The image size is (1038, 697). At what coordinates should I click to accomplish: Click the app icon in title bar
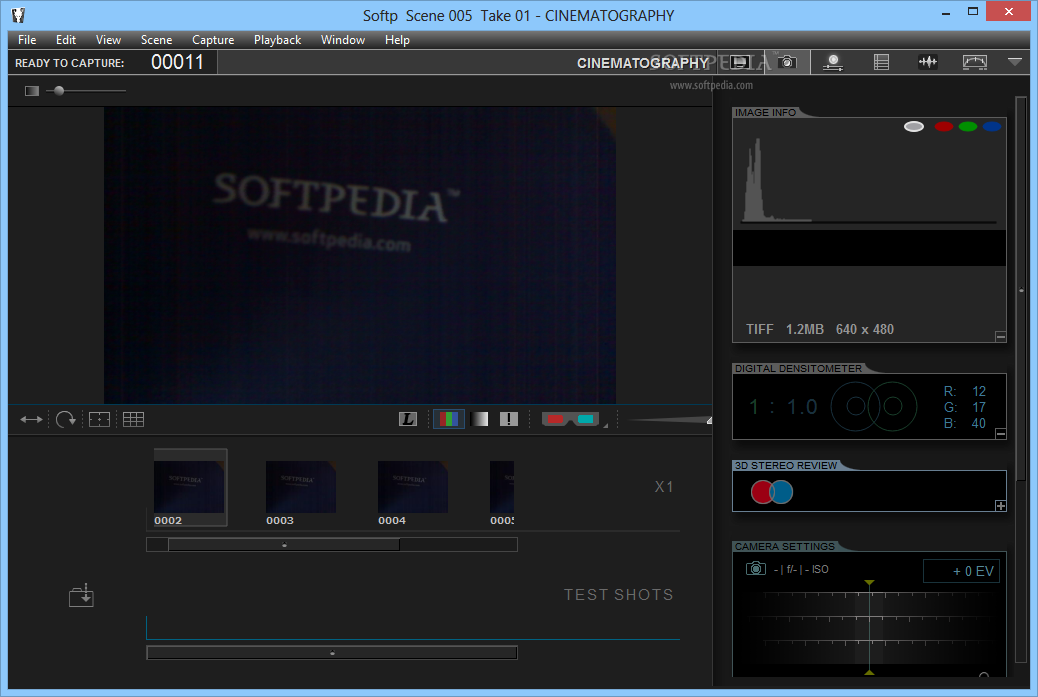[x=19, y=15]
